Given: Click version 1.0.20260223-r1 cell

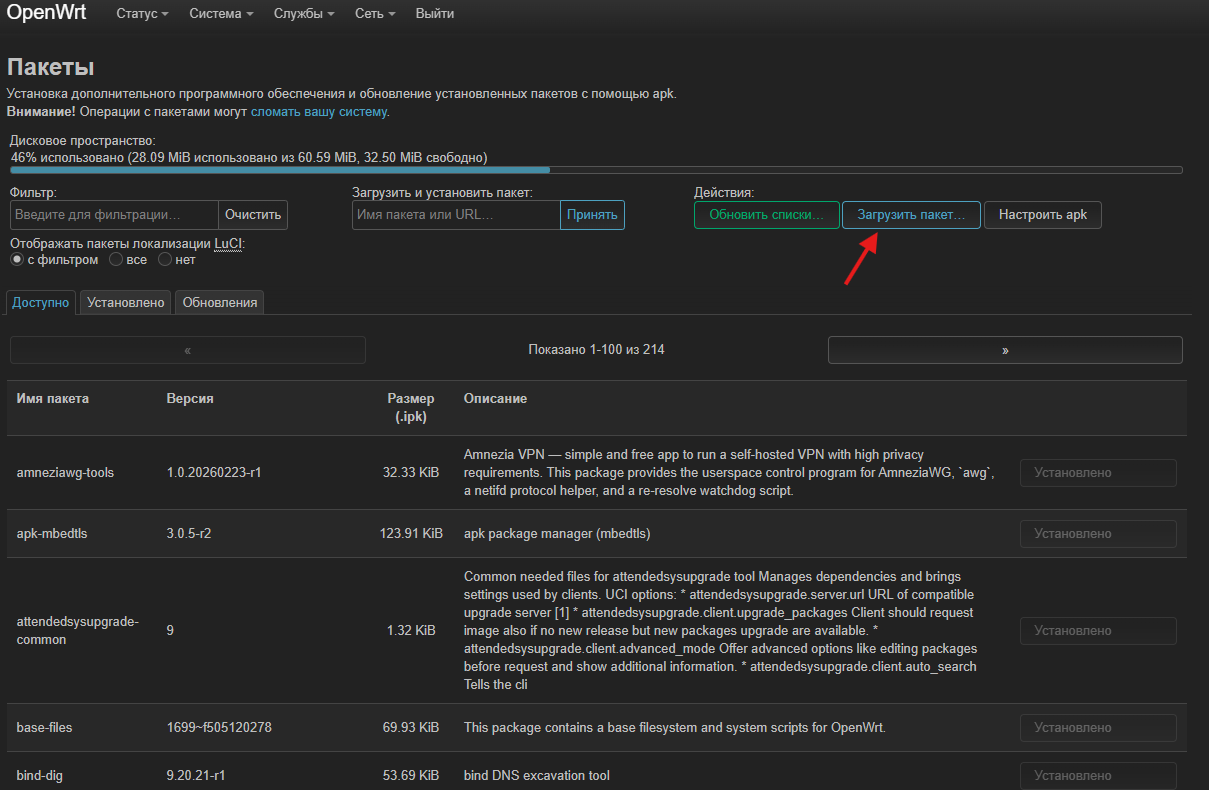Looking at the screenshot, I should [214, 473].
